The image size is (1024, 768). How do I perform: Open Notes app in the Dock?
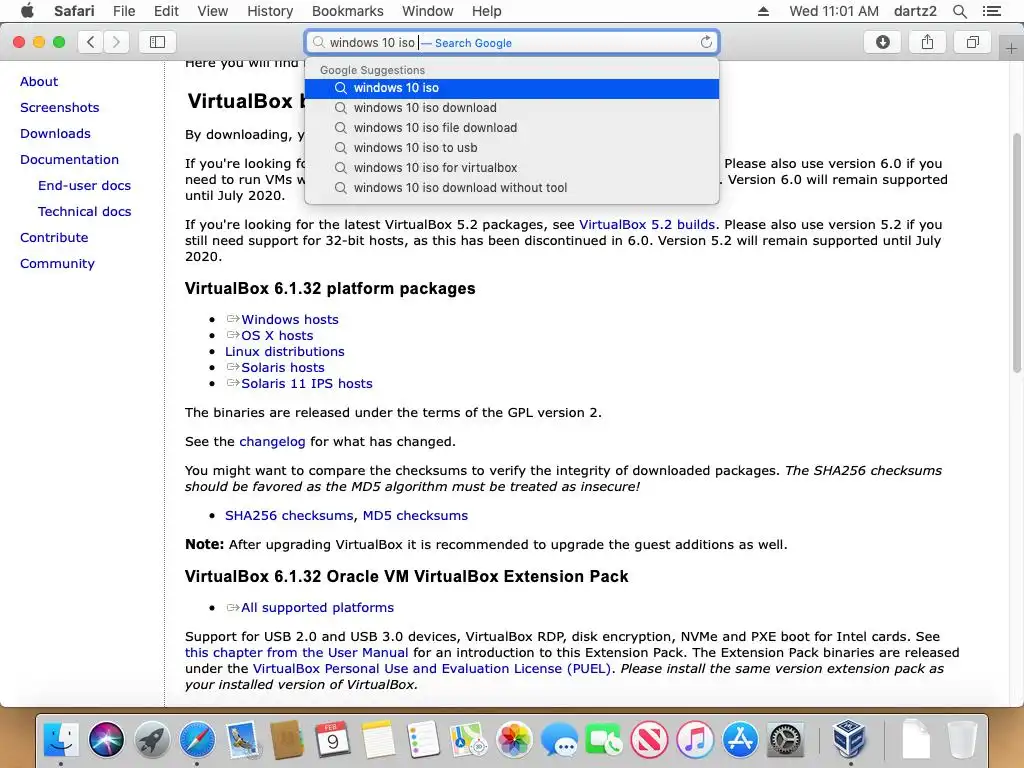(378, 739)
